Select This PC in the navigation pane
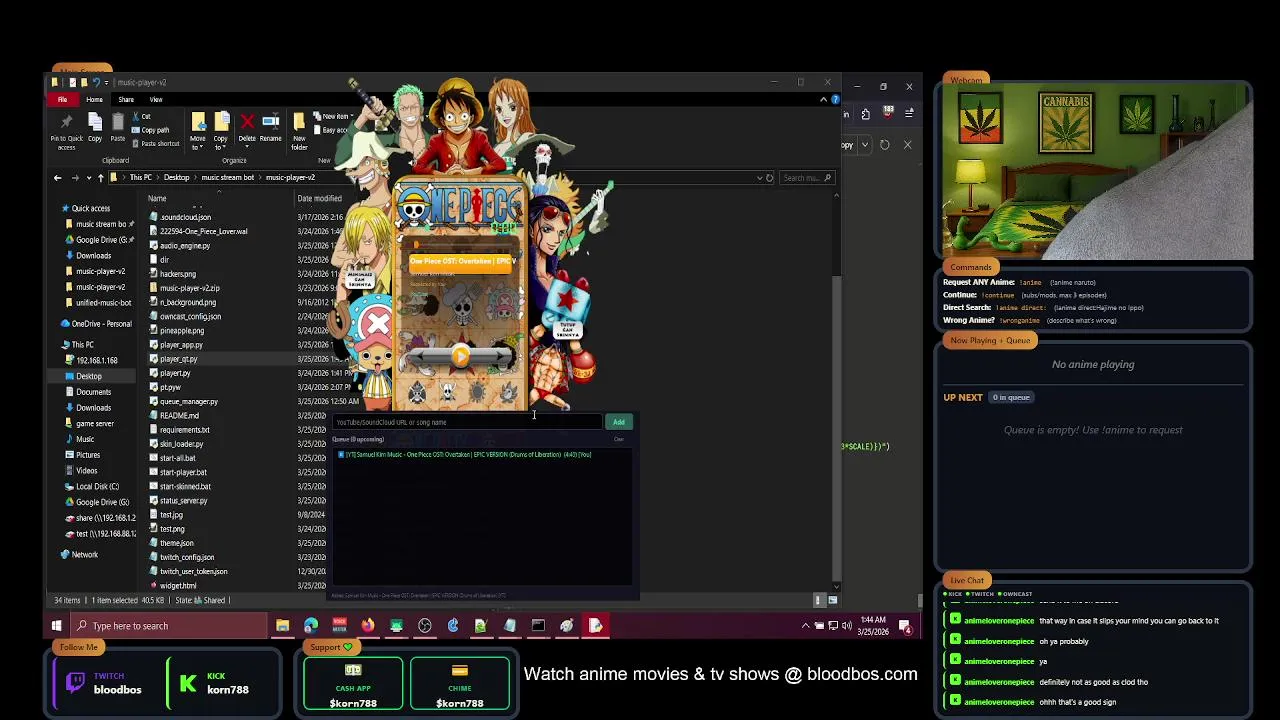Viewport: 1280px width, 720px height. (82, 345)
